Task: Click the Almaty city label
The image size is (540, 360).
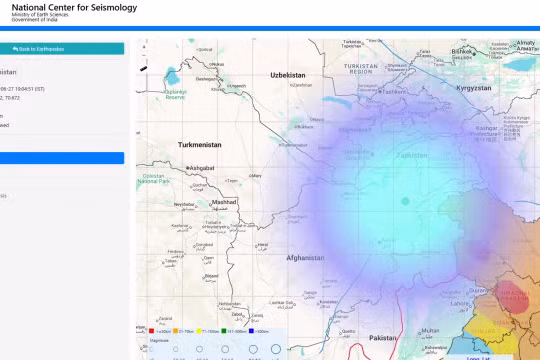Action: tap(526, 43)
